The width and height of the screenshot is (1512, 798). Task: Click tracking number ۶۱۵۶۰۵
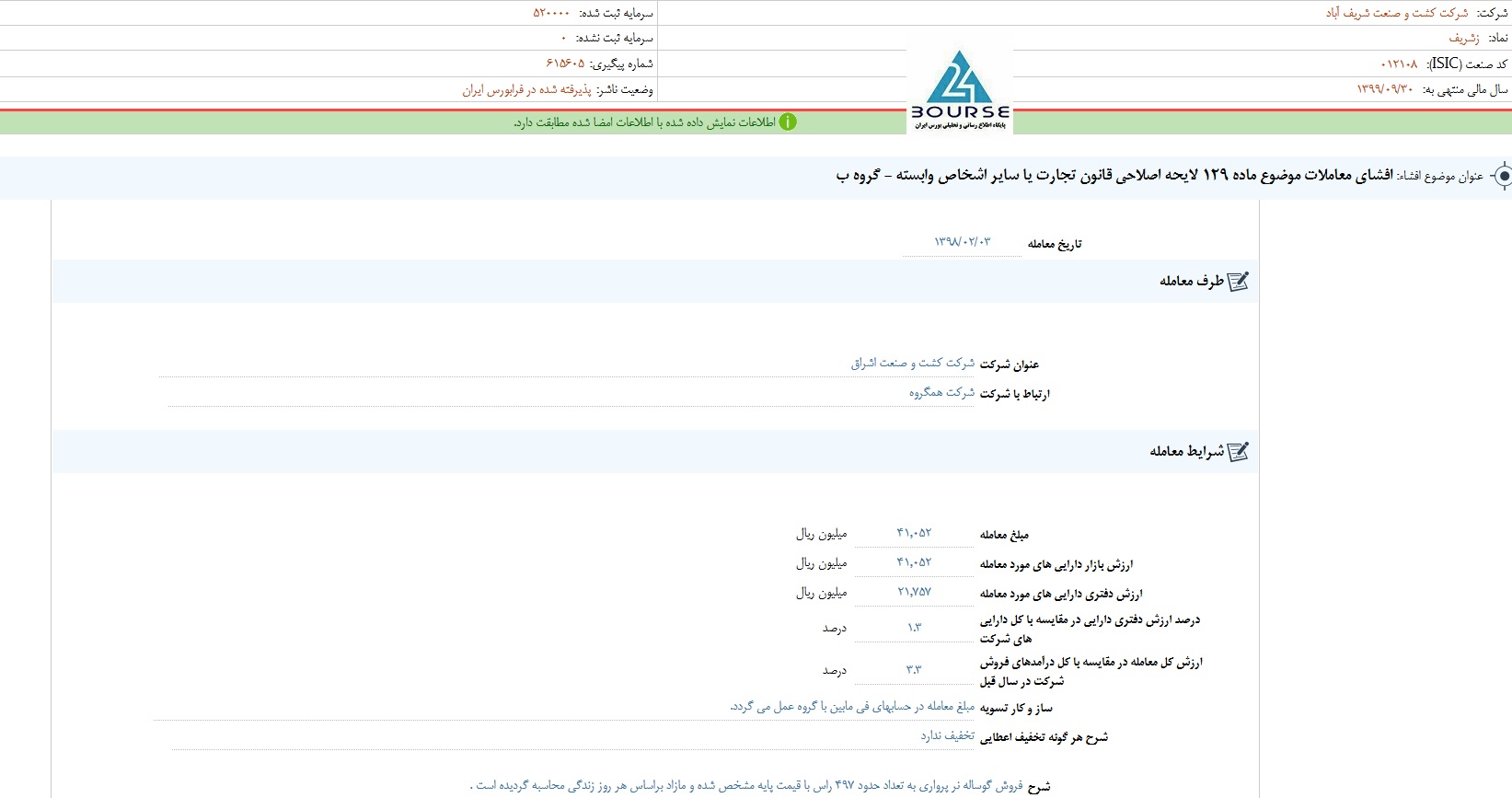(565, 64)
